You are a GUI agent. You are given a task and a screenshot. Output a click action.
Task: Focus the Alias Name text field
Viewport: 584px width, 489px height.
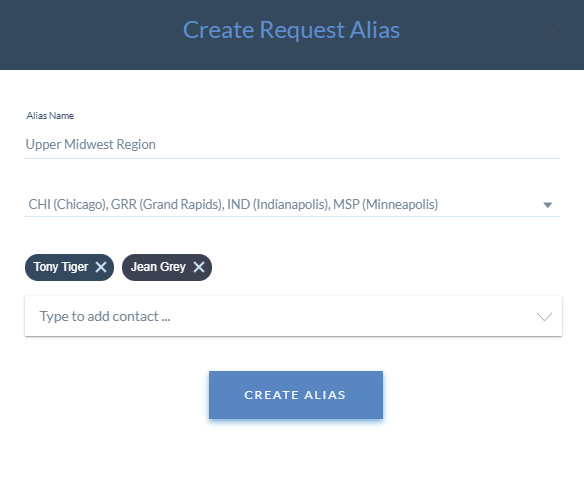pyautogui.click(x=292, y=145)
